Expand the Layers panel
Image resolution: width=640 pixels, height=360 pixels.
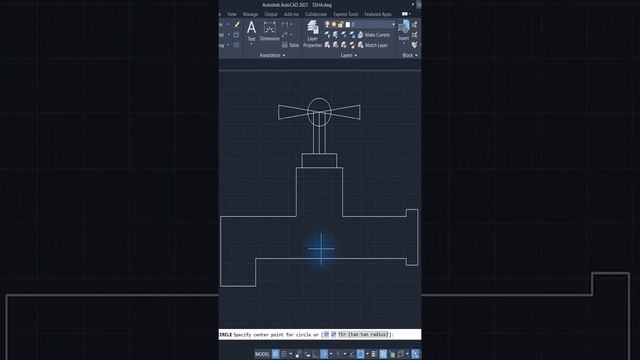tap(349, 55)
